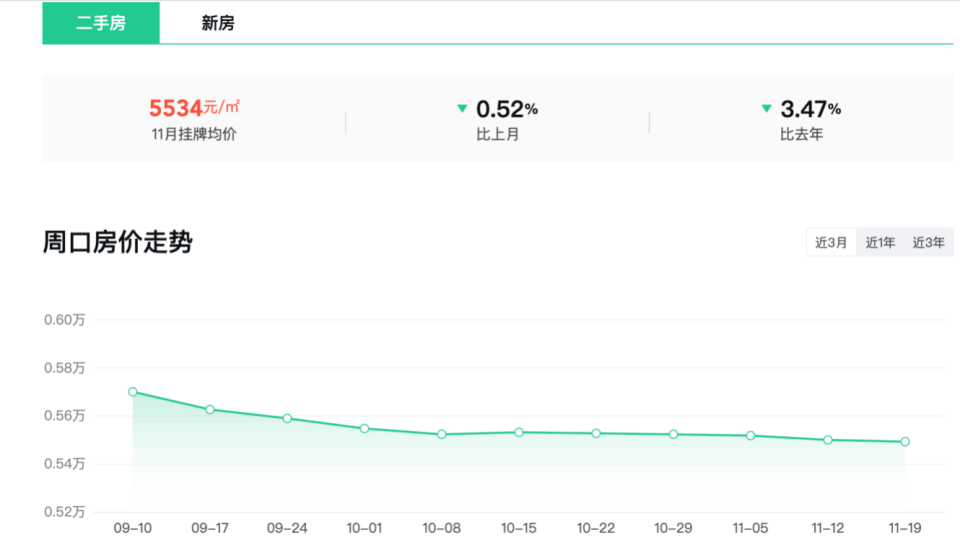Switch to the 二手房 tab
Image resolution: width=960 pixels, height=556 pixels.
(x=101, y=23)
